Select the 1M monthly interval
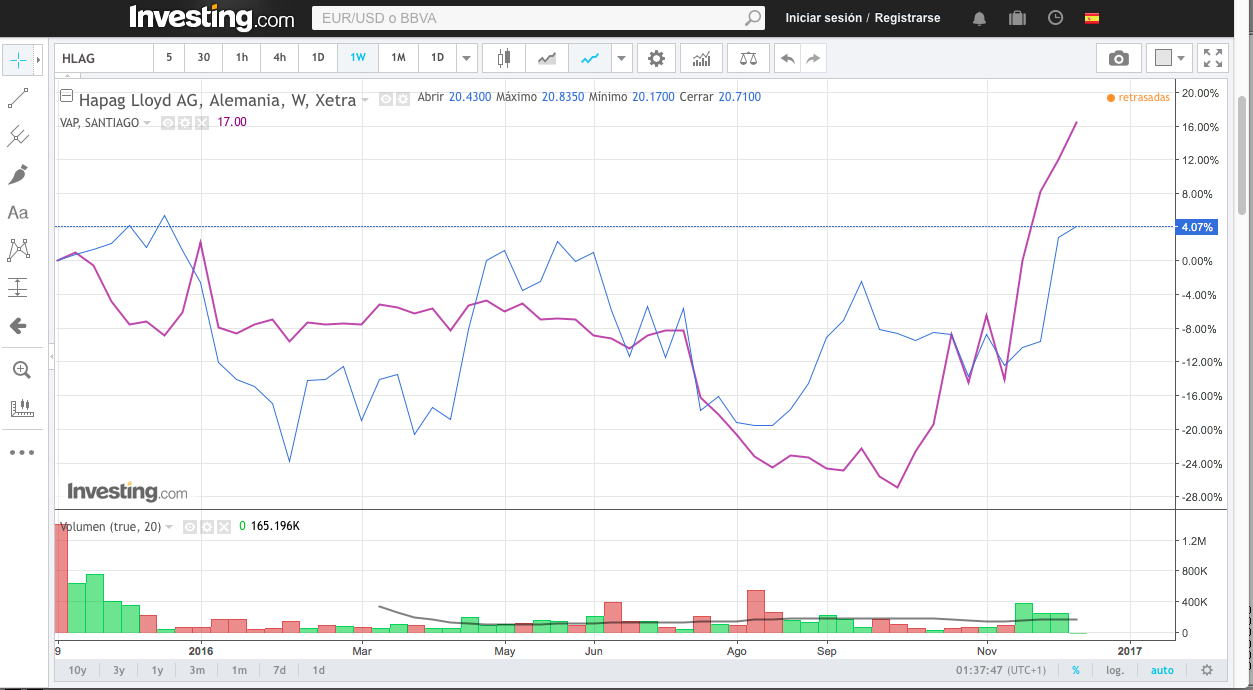This screenshot has height=690, width=1253. pos(398,58)
